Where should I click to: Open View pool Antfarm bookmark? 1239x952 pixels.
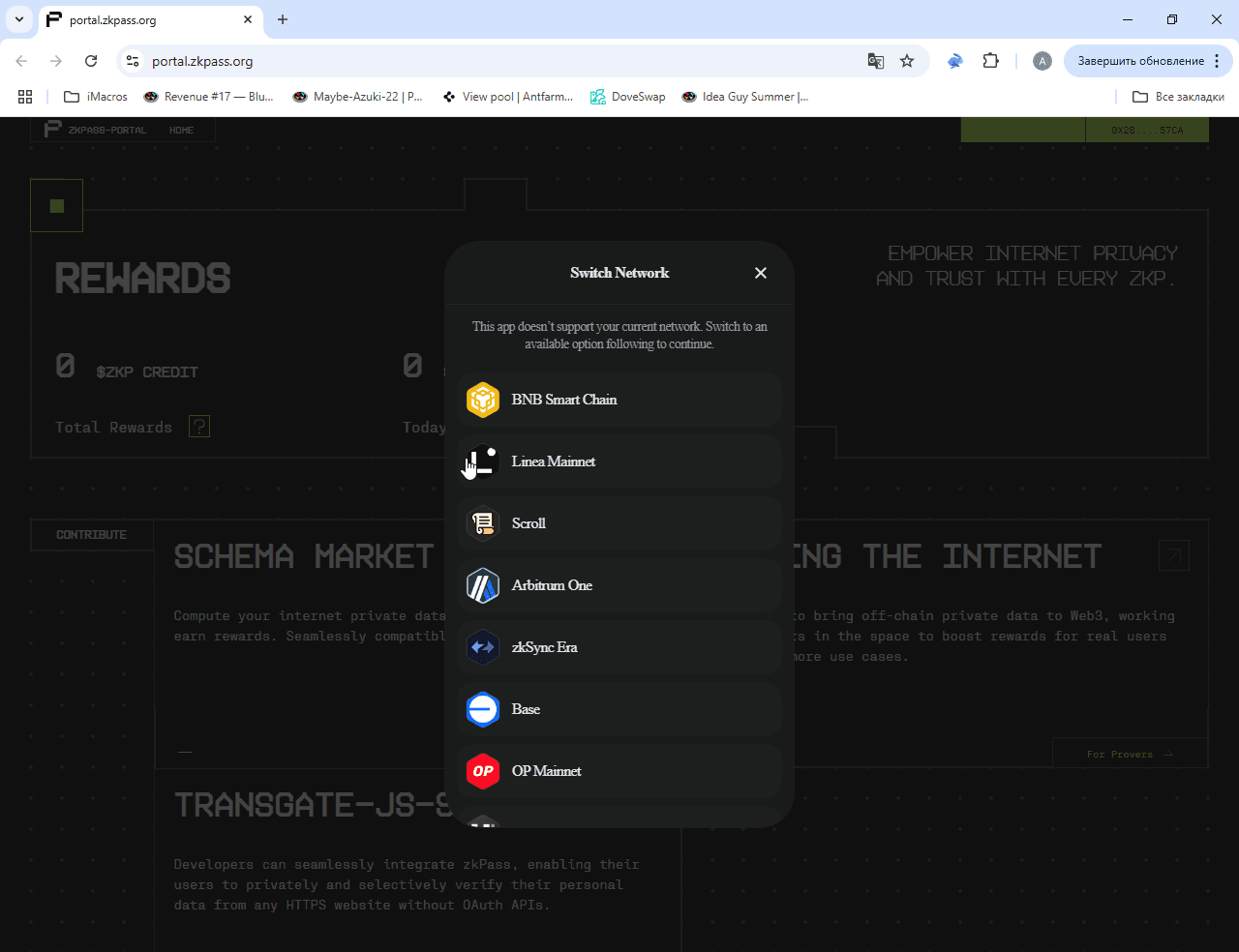click(x=507, y=97)
